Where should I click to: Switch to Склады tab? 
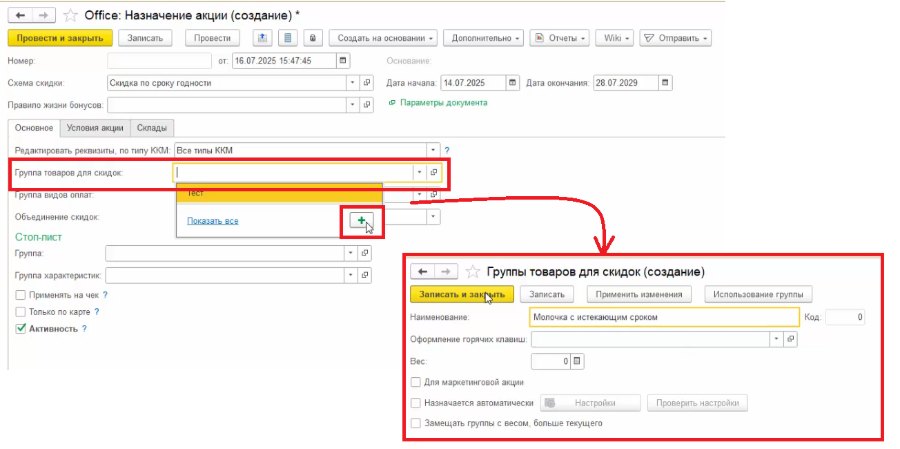click(x=152, y=128)
